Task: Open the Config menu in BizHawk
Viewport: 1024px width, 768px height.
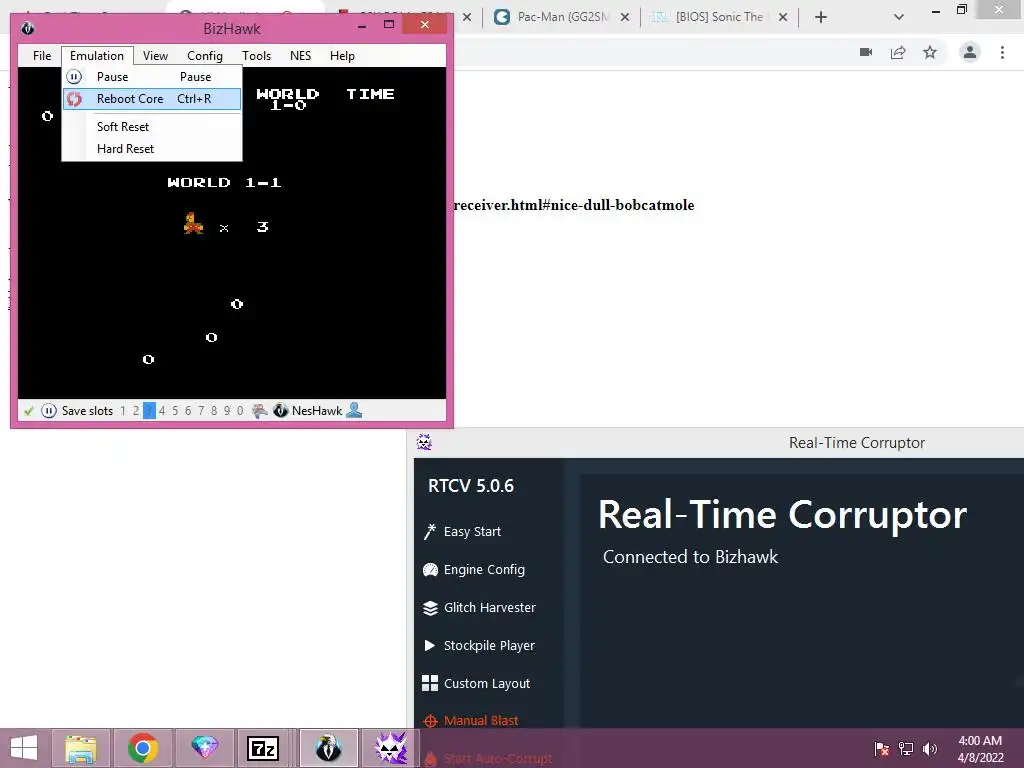Action: 204,56
